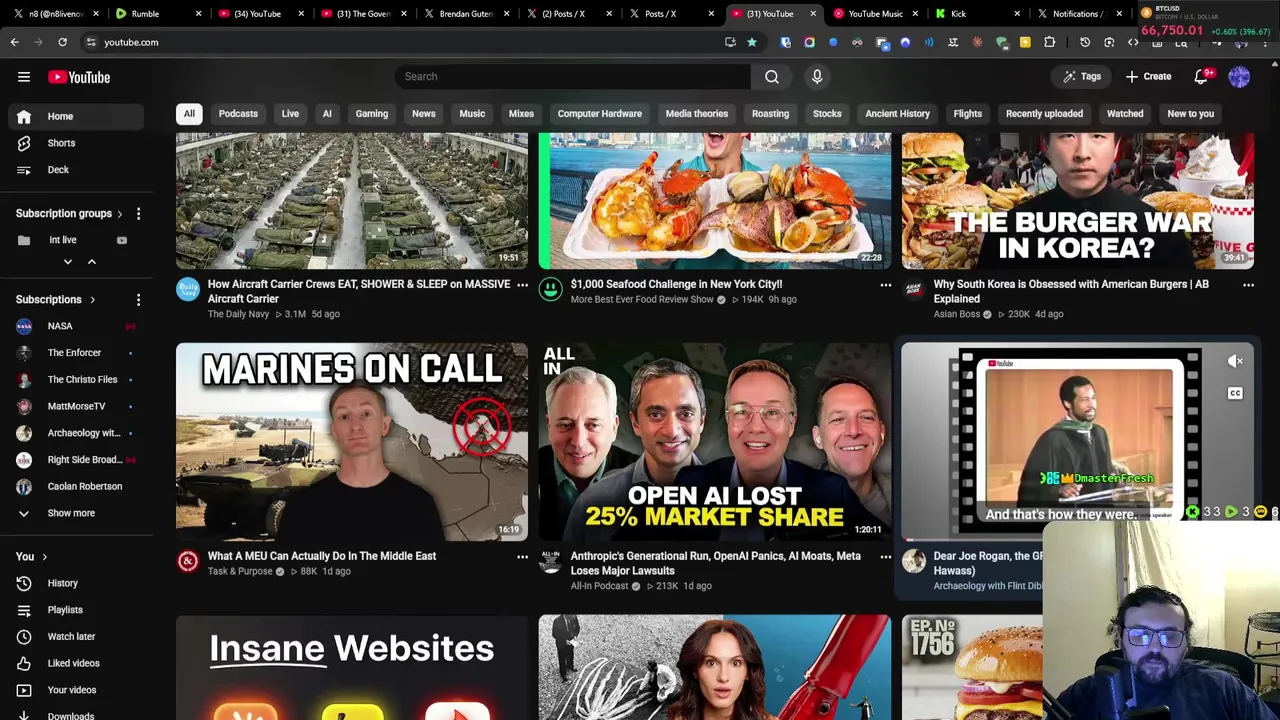This screenshot has height=720, width=1280.
Task: Select the Gaming filter chip
Action: click(x=371, y=114)
